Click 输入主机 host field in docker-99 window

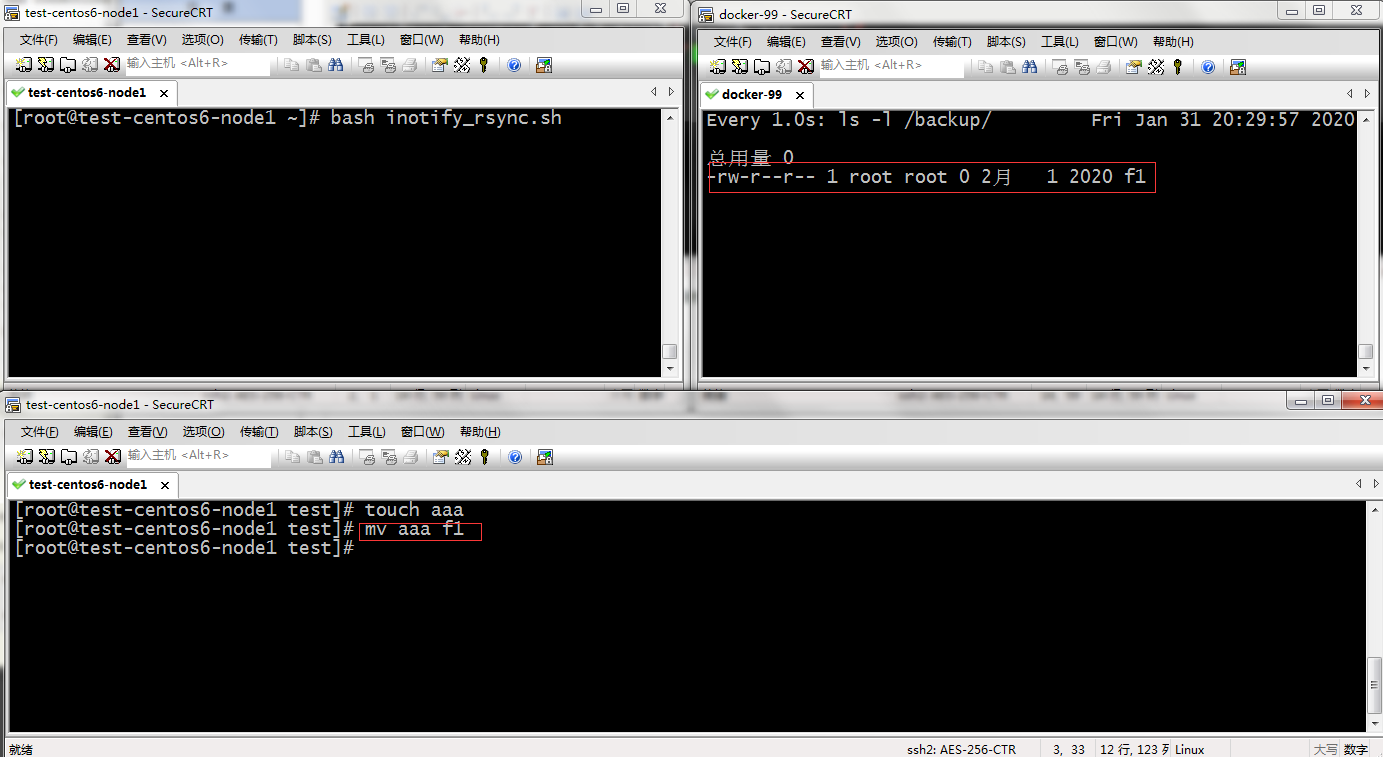point(890,66)
